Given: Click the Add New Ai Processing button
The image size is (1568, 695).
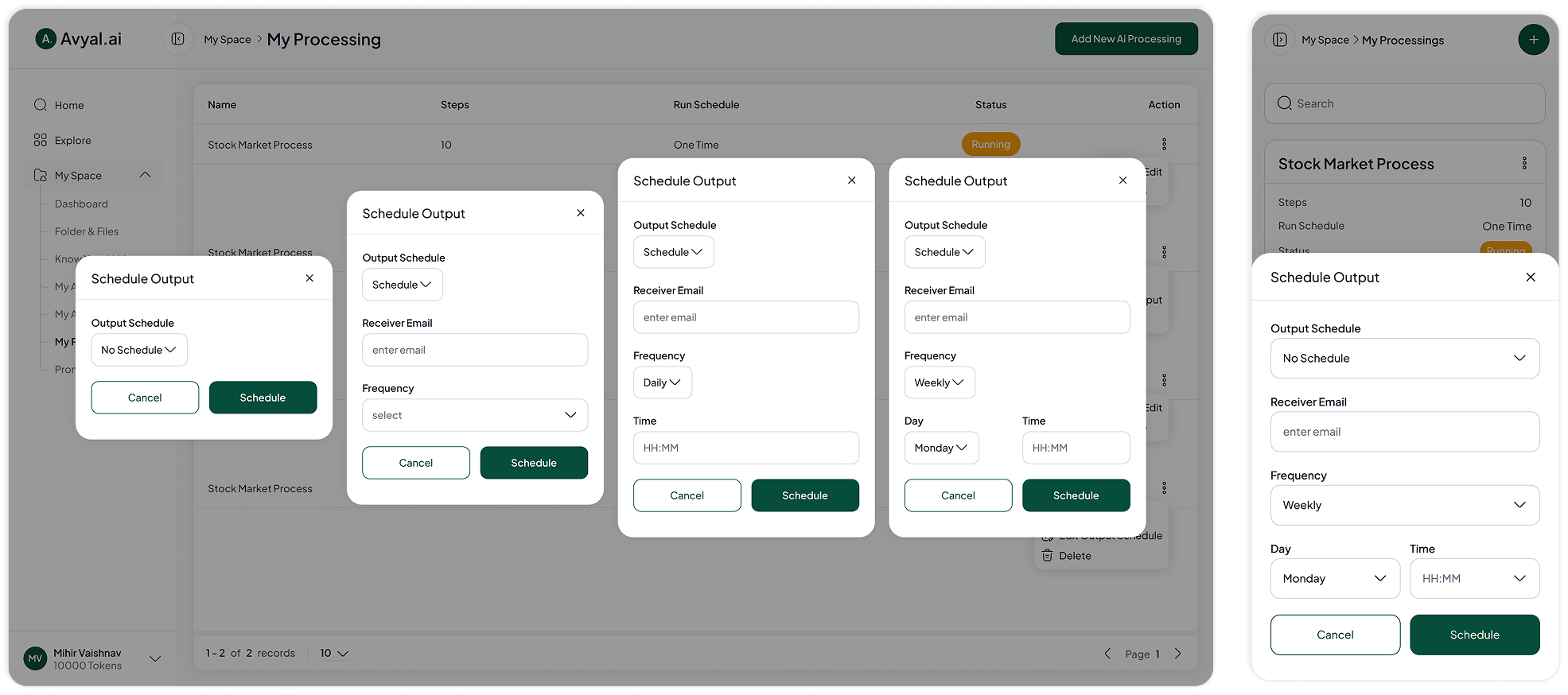Looking at the screenshot, I should click(x=1126, y=39).
